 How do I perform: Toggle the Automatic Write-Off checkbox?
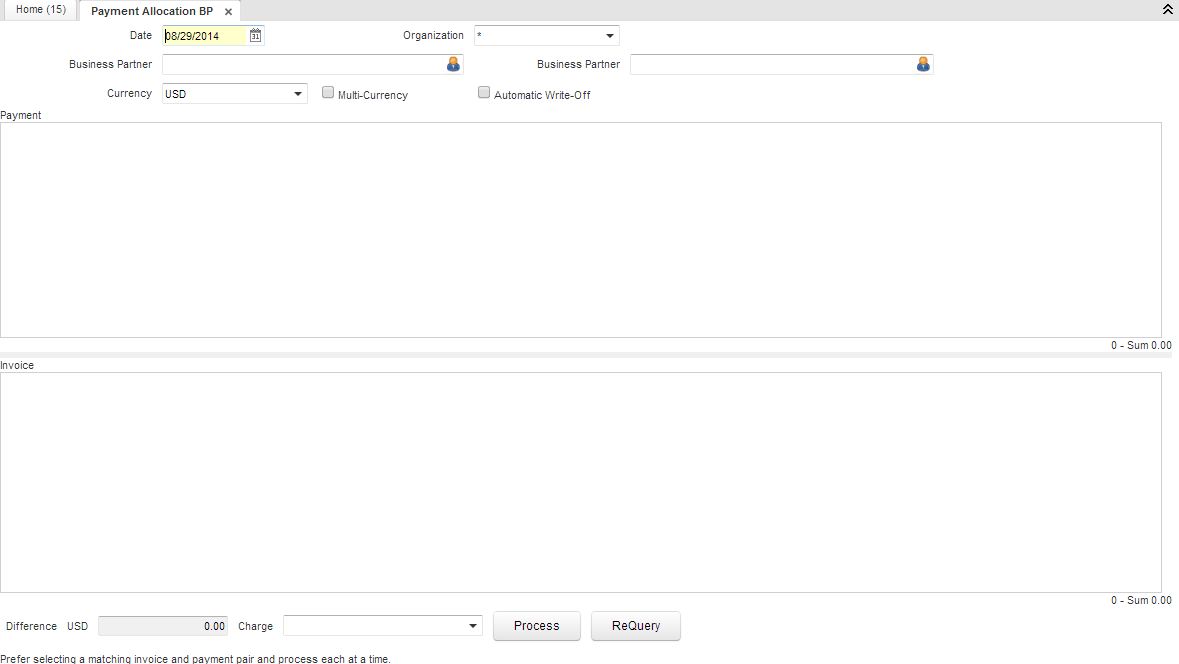click(484, 93)
